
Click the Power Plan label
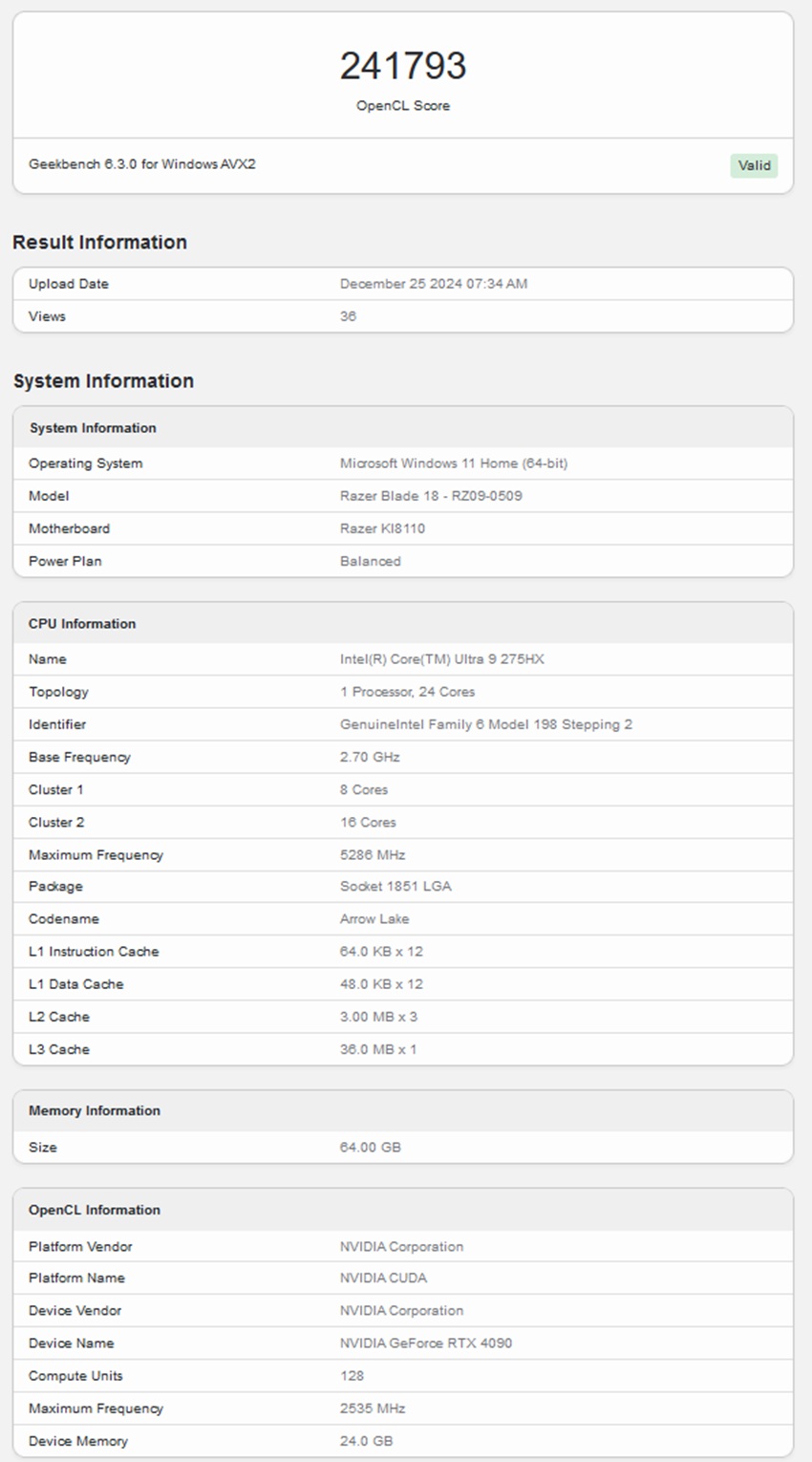(65, 561)
